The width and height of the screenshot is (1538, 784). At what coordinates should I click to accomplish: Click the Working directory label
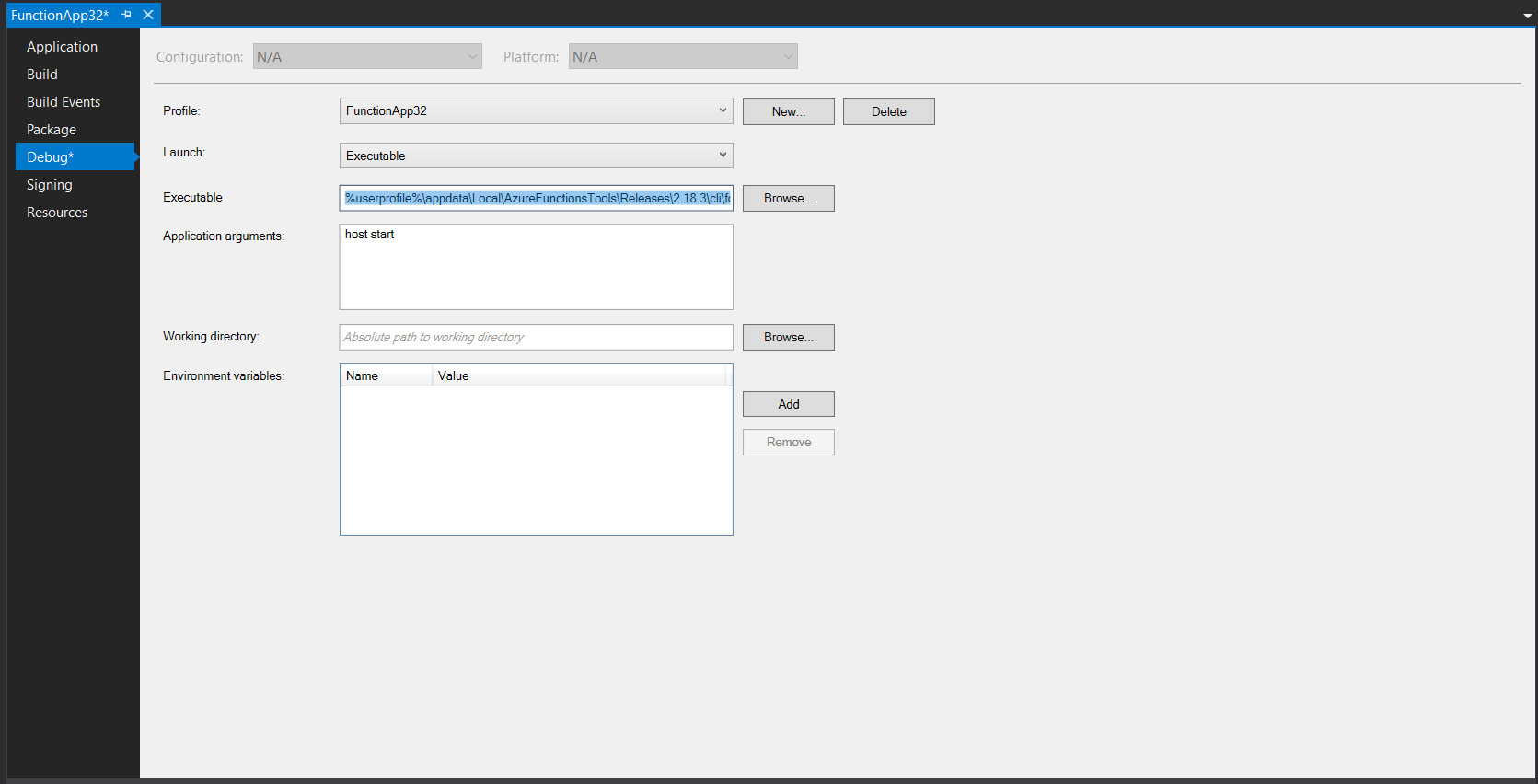(211, 337)
